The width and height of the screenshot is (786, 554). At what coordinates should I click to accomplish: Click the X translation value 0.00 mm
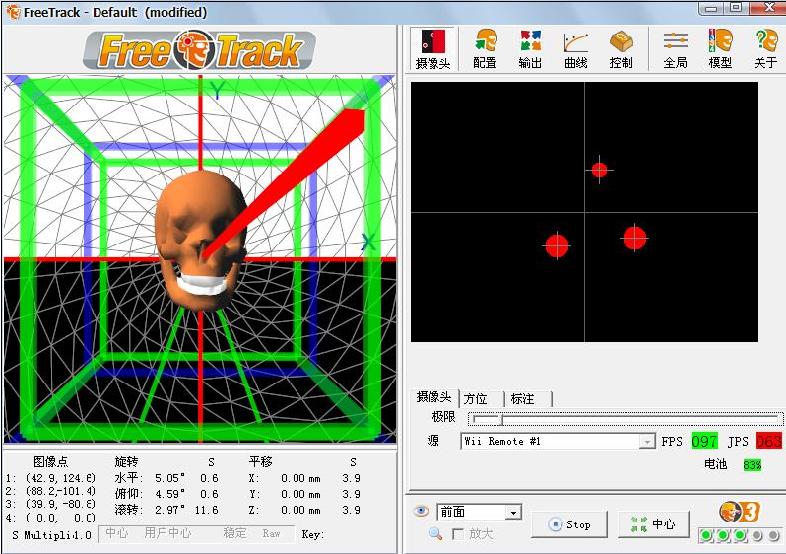(x=301, y=478)
